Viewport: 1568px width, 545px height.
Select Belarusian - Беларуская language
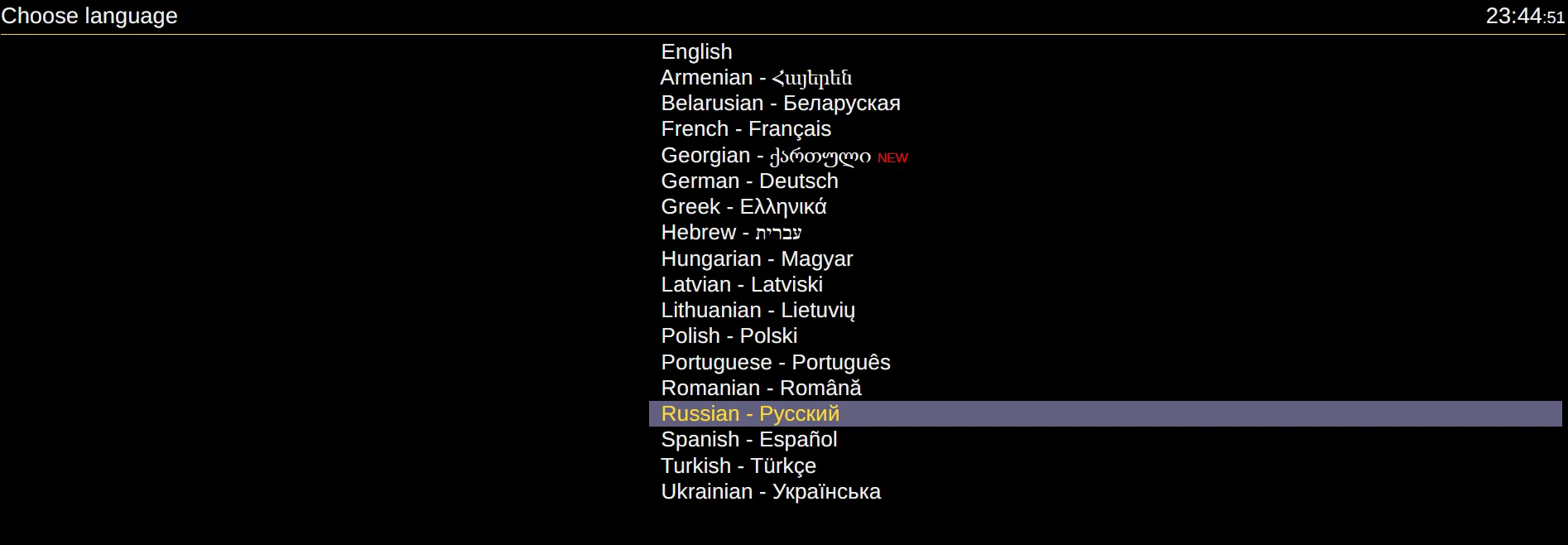[x=780, y=104]
